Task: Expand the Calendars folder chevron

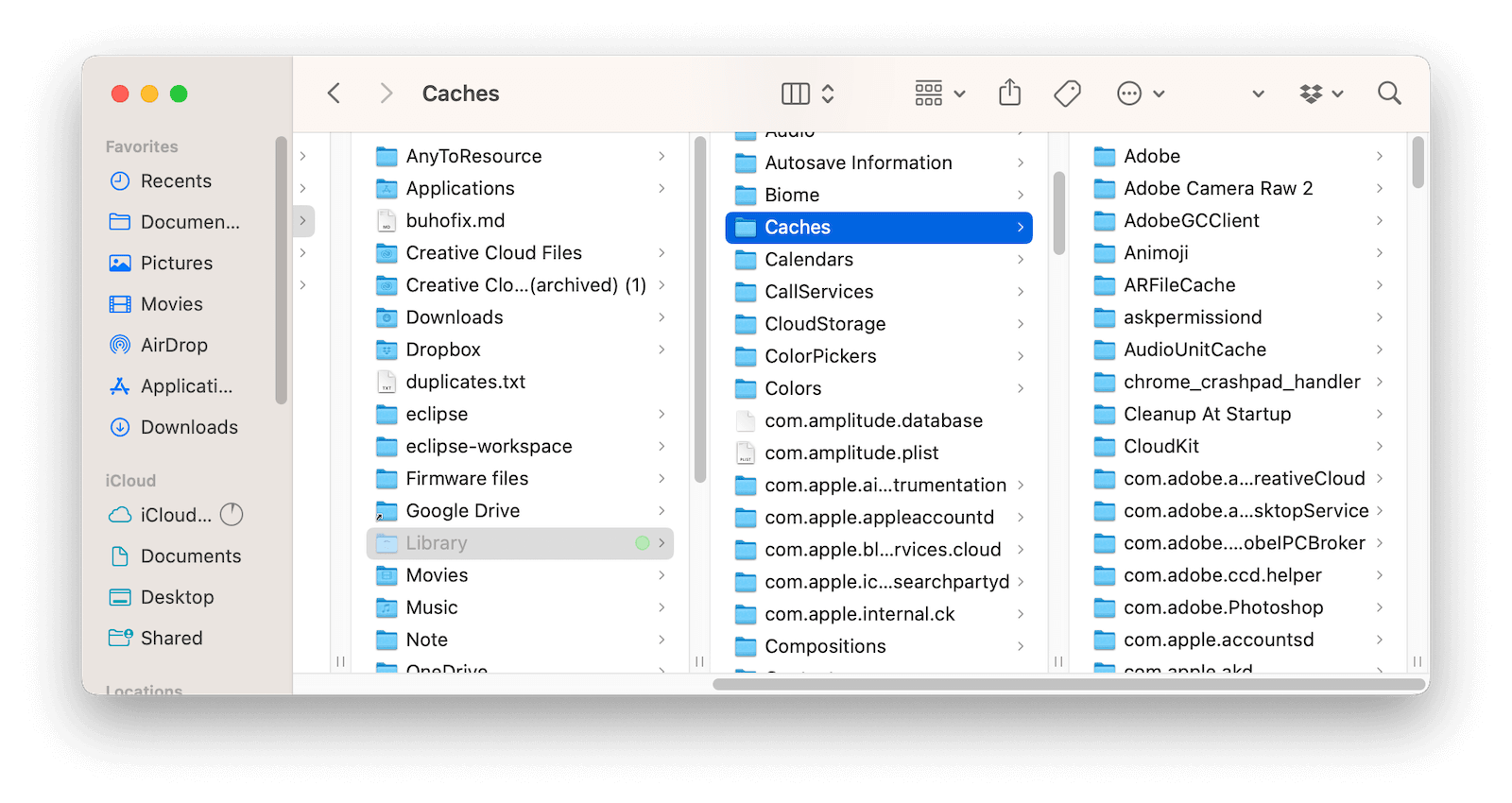Action: pyautogui.click(x=1021, y=260)
